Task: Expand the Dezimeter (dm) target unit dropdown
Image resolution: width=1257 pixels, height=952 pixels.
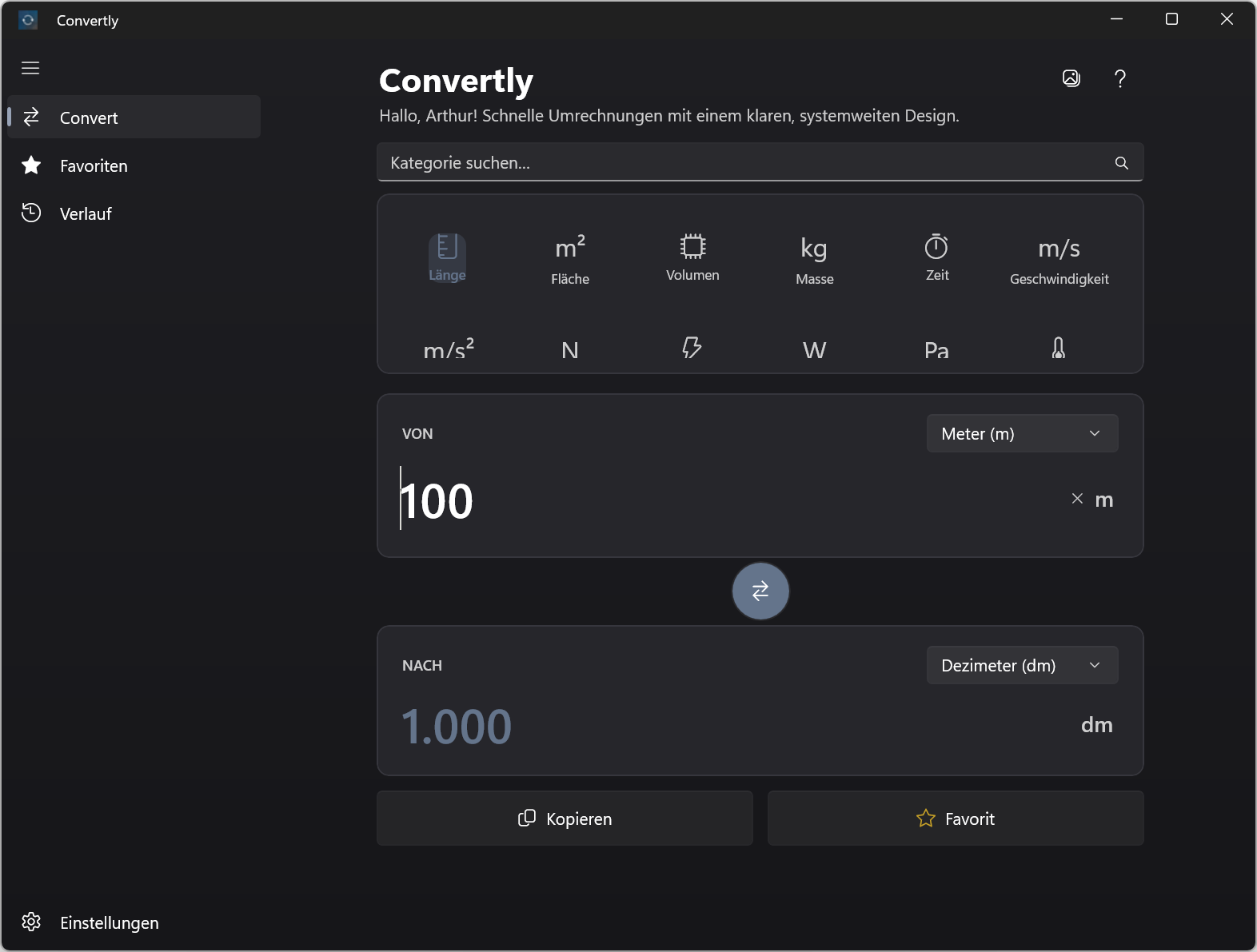Action: pyautogui.click(x=1022, y=665)
